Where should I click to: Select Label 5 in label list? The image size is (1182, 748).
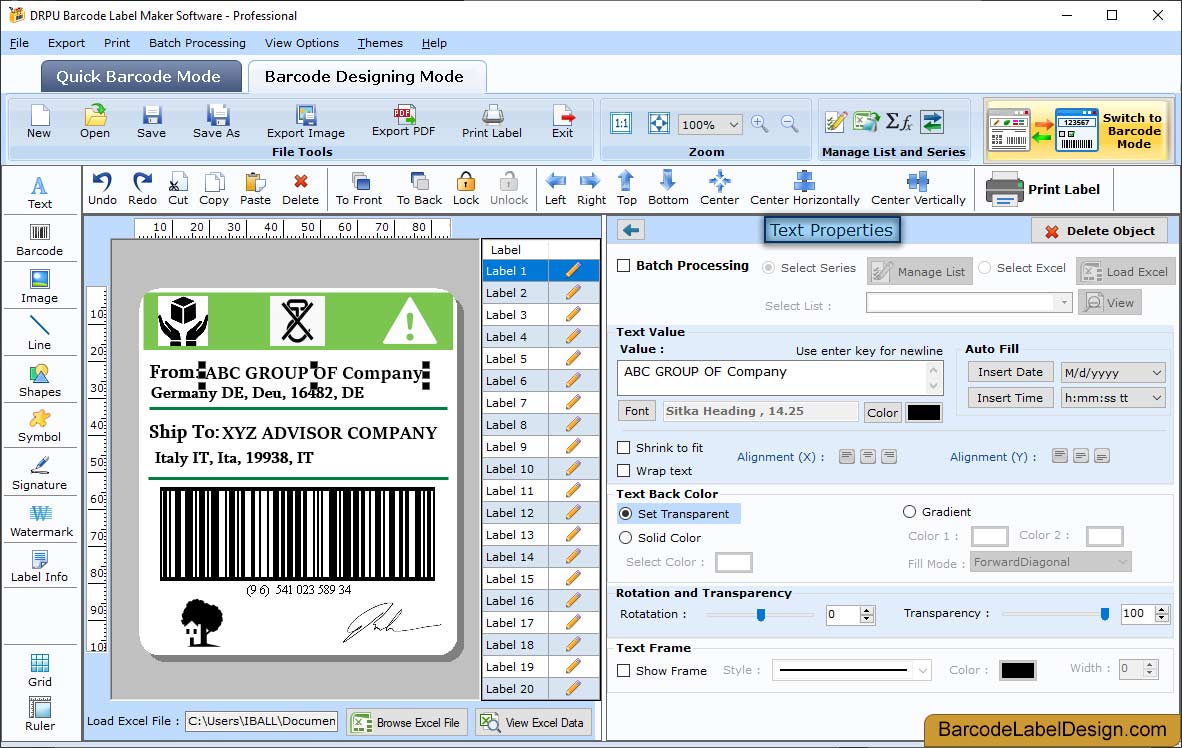click(x=540, y=359)
